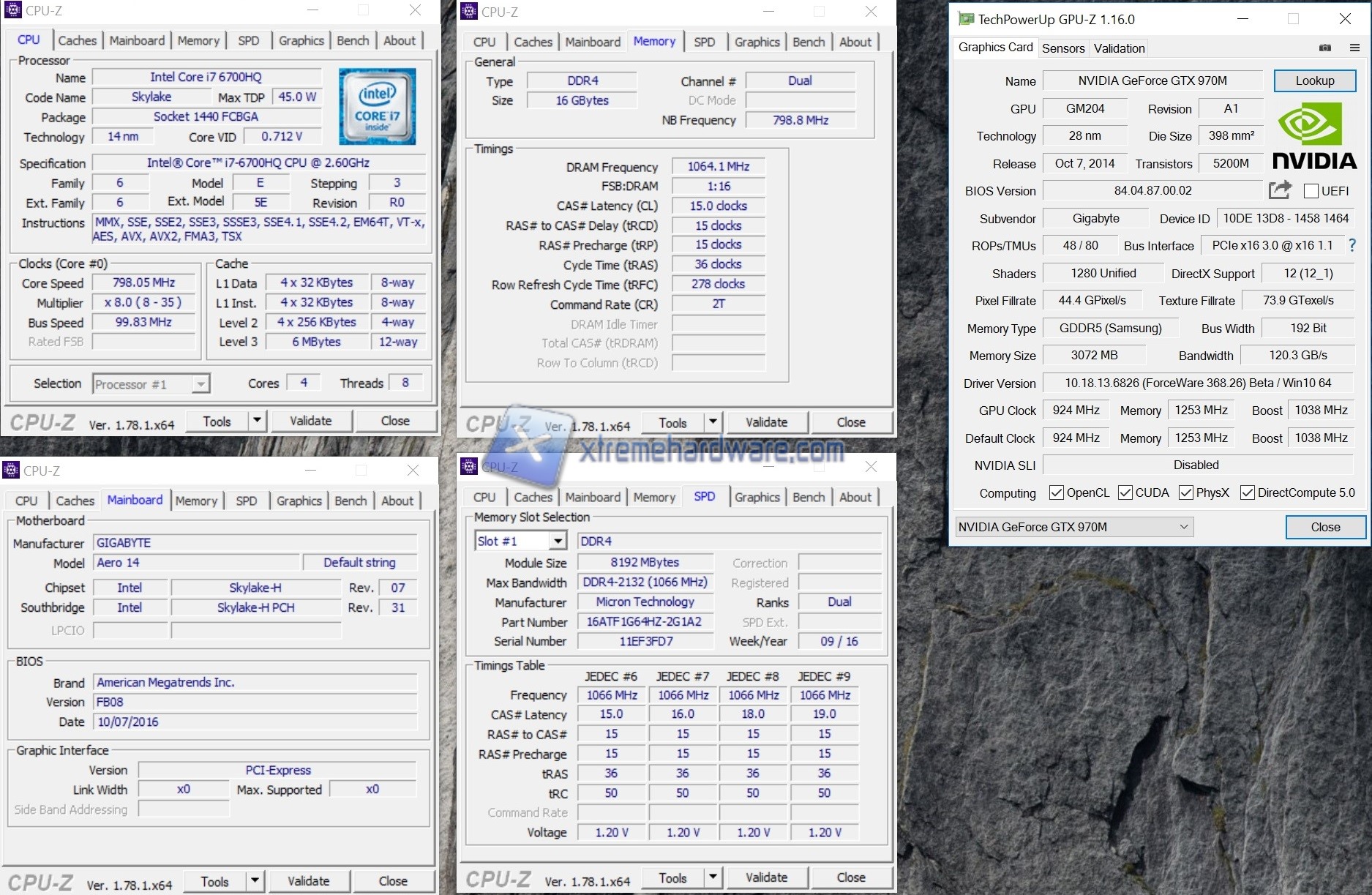Click the Intel Core i7 logo badge

[x=377, y=106]
